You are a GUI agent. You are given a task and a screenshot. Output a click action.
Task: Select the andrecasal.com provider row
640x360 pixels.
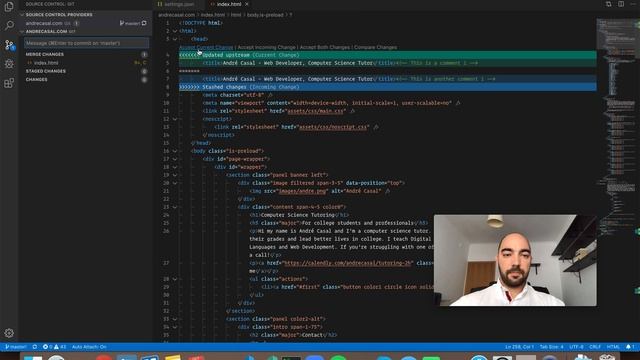coord(86,23)
